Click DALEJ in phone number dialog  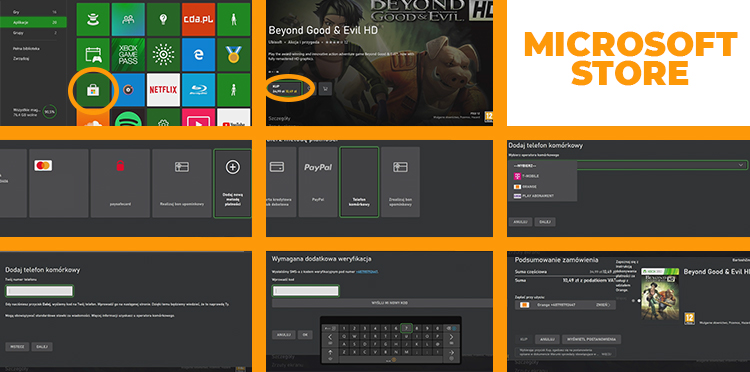[42, 347]
